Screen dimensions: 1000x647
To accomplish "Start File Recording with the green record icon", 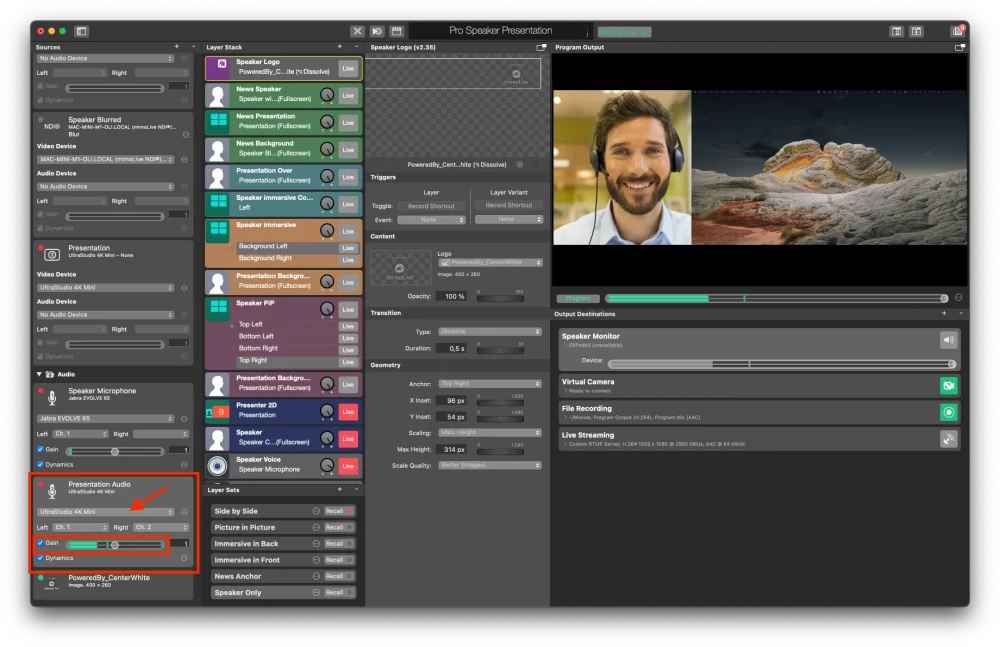I will click(948, 412).
